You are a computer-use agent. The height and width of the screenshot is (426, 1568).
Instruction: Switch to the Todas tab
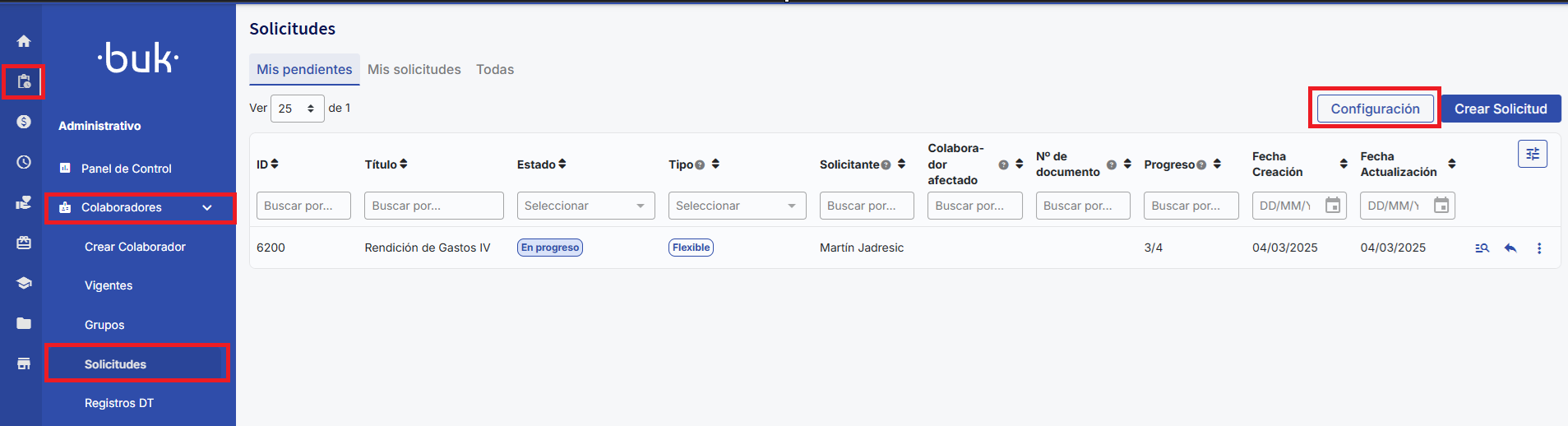(x=495, y=70)
